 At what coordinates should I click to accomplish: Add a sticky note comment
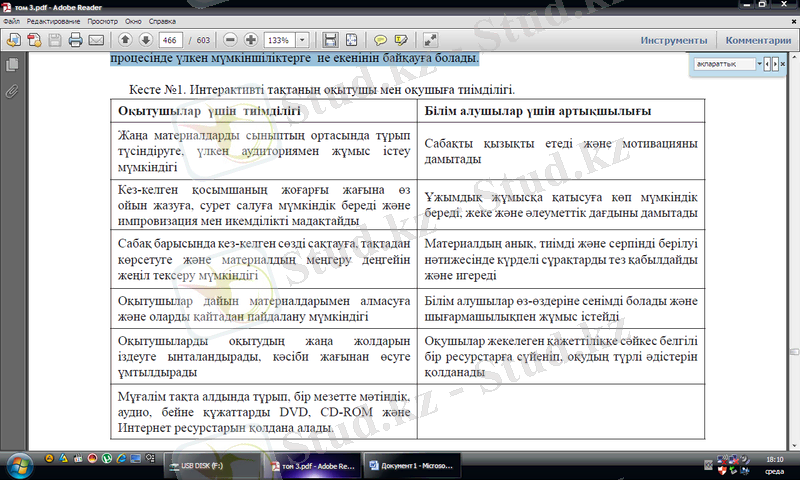(381, 40)
